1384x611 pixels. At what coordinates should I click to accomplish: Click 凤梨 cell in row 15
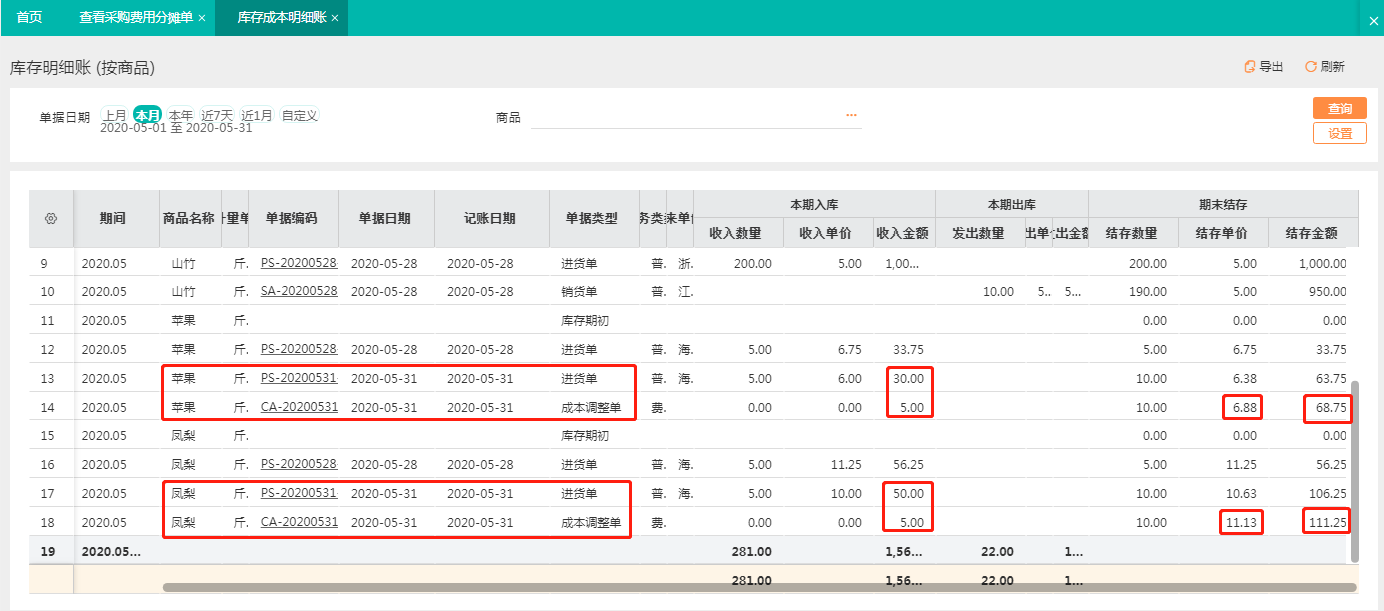pos(183,436)
